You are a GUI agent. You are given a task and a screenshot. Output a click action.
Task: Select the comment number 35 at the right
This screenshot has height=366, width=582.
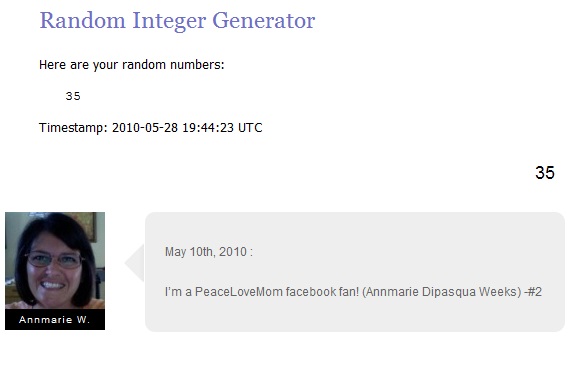[x=545, y=173]
